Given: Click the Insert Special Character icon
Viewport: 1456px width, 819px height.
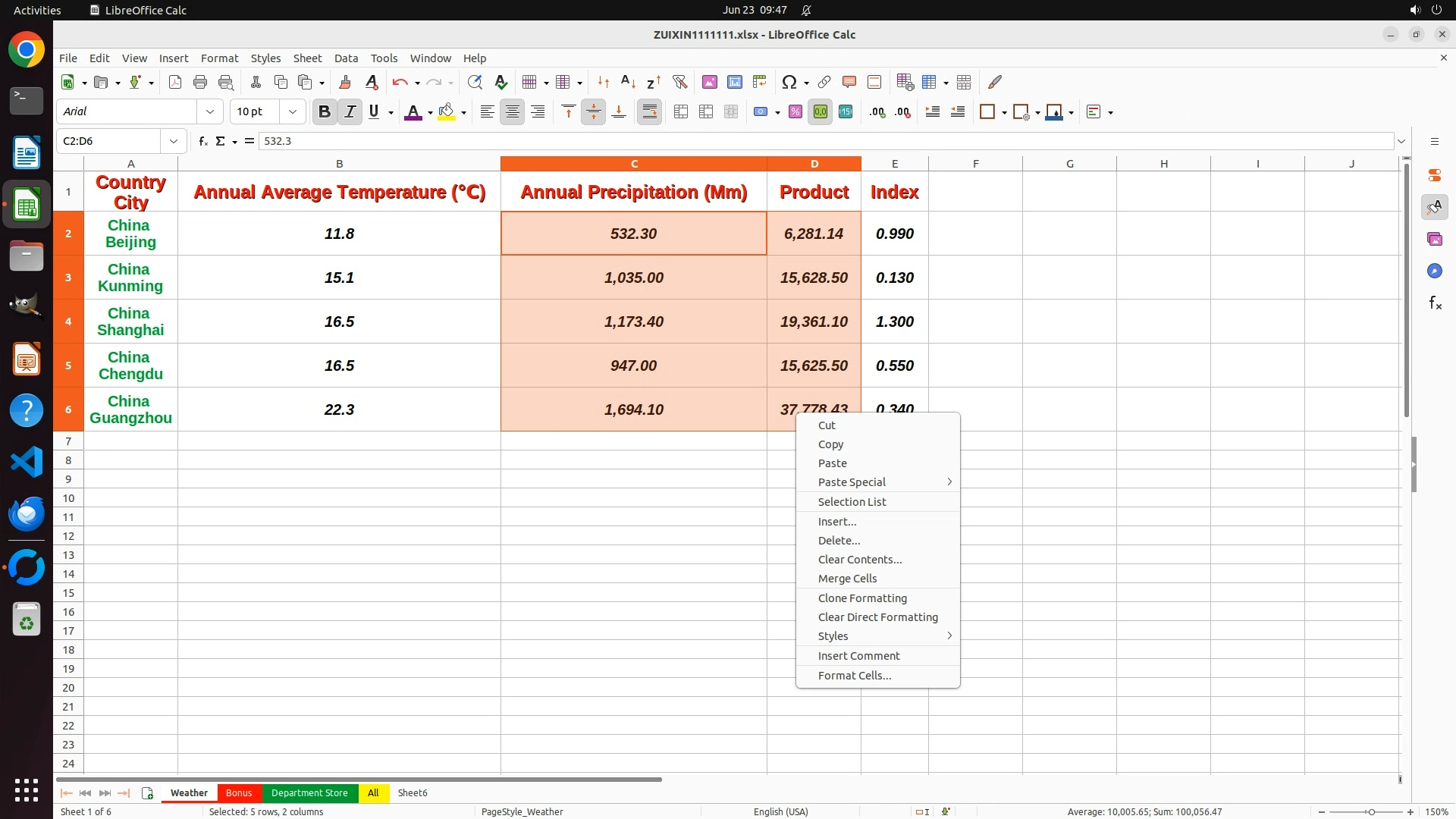Looking at the screenshot, I should (x=789, y=82).
